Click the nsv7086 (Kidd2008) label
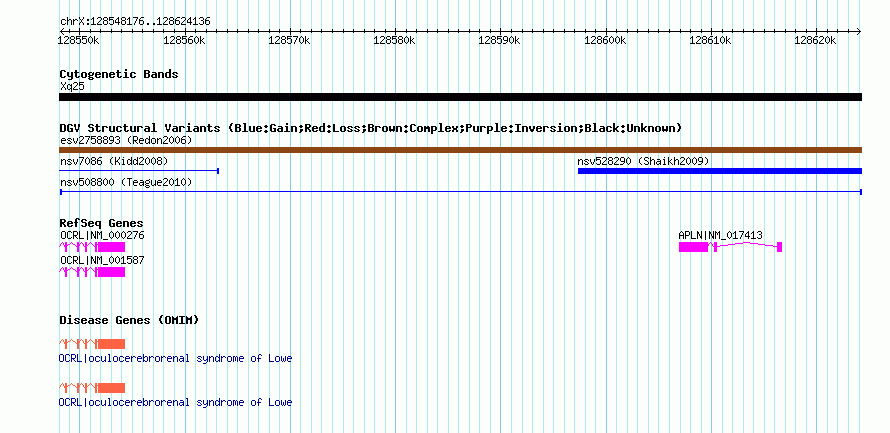890x433 pixels. tap(114, 162)
